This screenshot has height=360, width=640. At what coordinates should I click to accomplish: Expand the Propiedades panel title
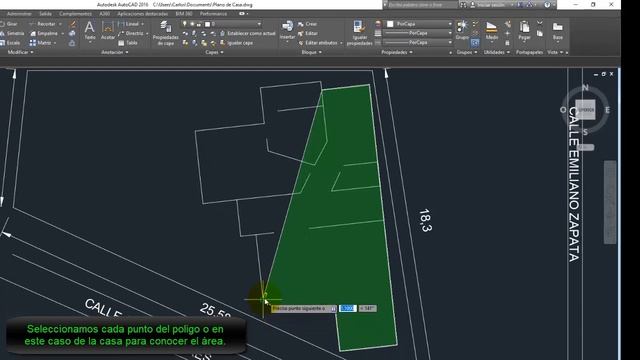pyautogui.click(x=397, y=52)
